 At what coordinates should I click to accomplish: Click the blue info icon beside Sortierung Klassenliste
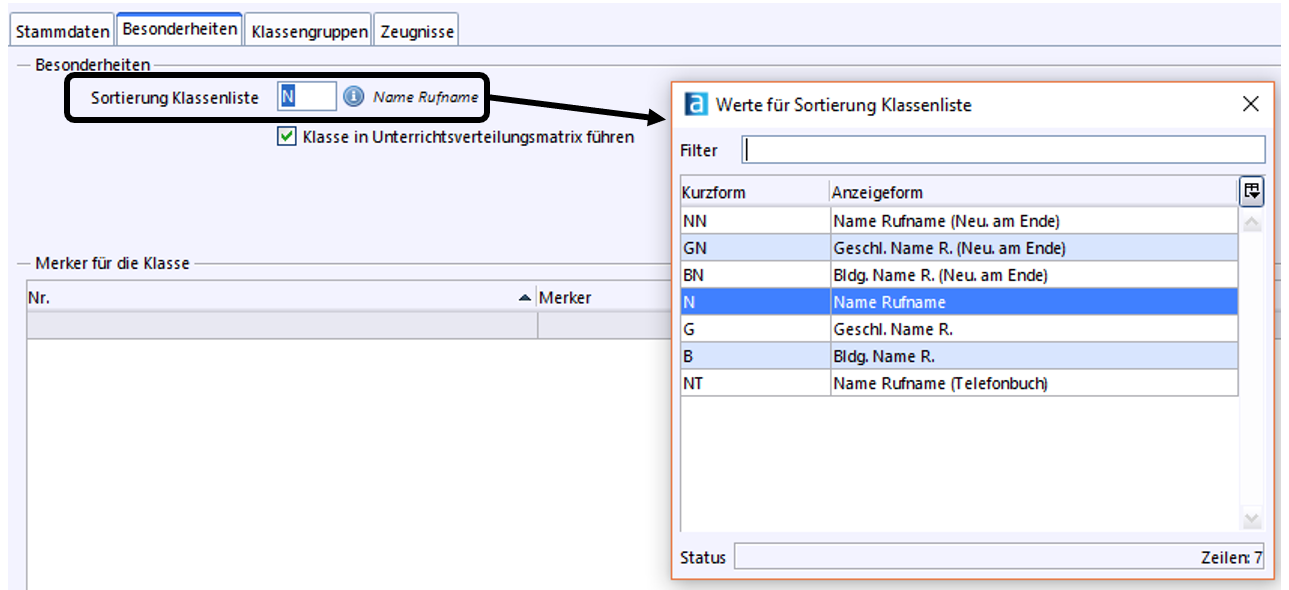click(x=354, y=97)
